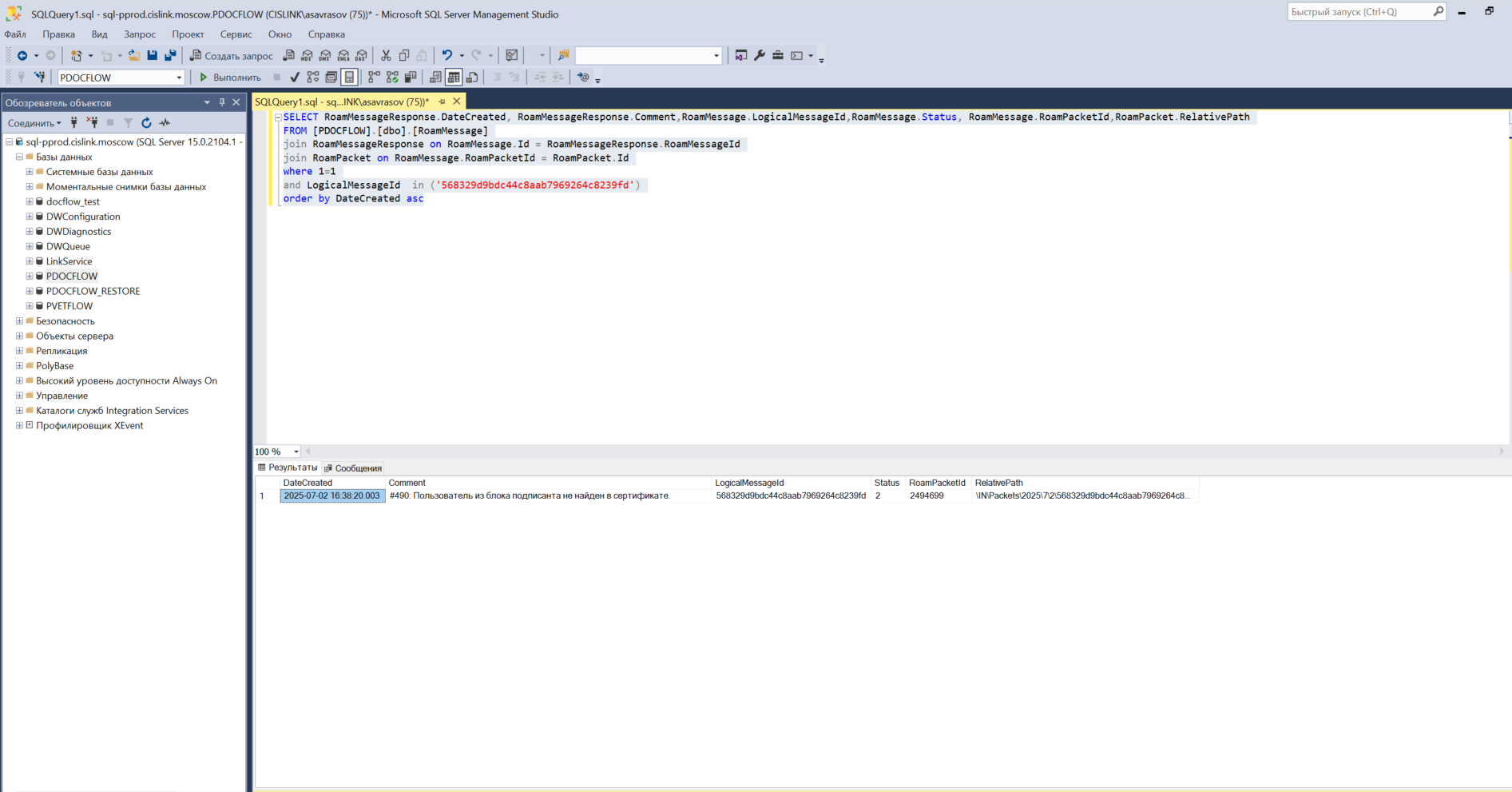Screen dimensions: 1512x792
Task: Select the LinkService database
Action: [x=69, y=261]
